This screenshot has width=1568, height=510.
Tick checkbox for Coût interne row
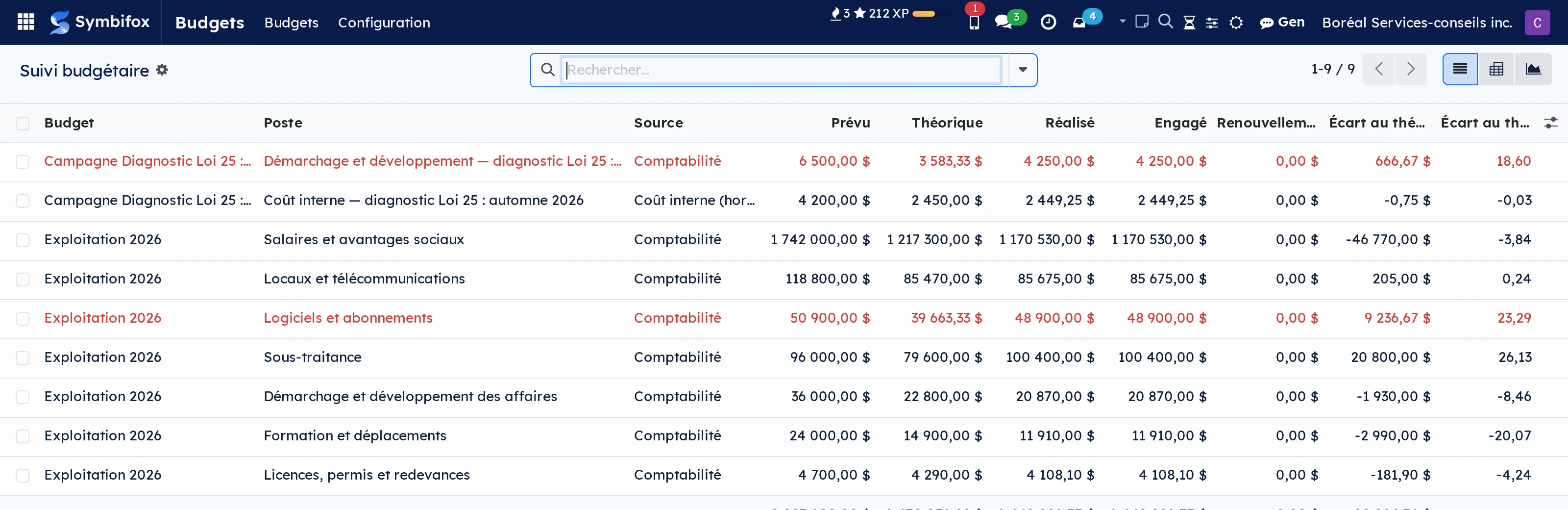[23, 201]
